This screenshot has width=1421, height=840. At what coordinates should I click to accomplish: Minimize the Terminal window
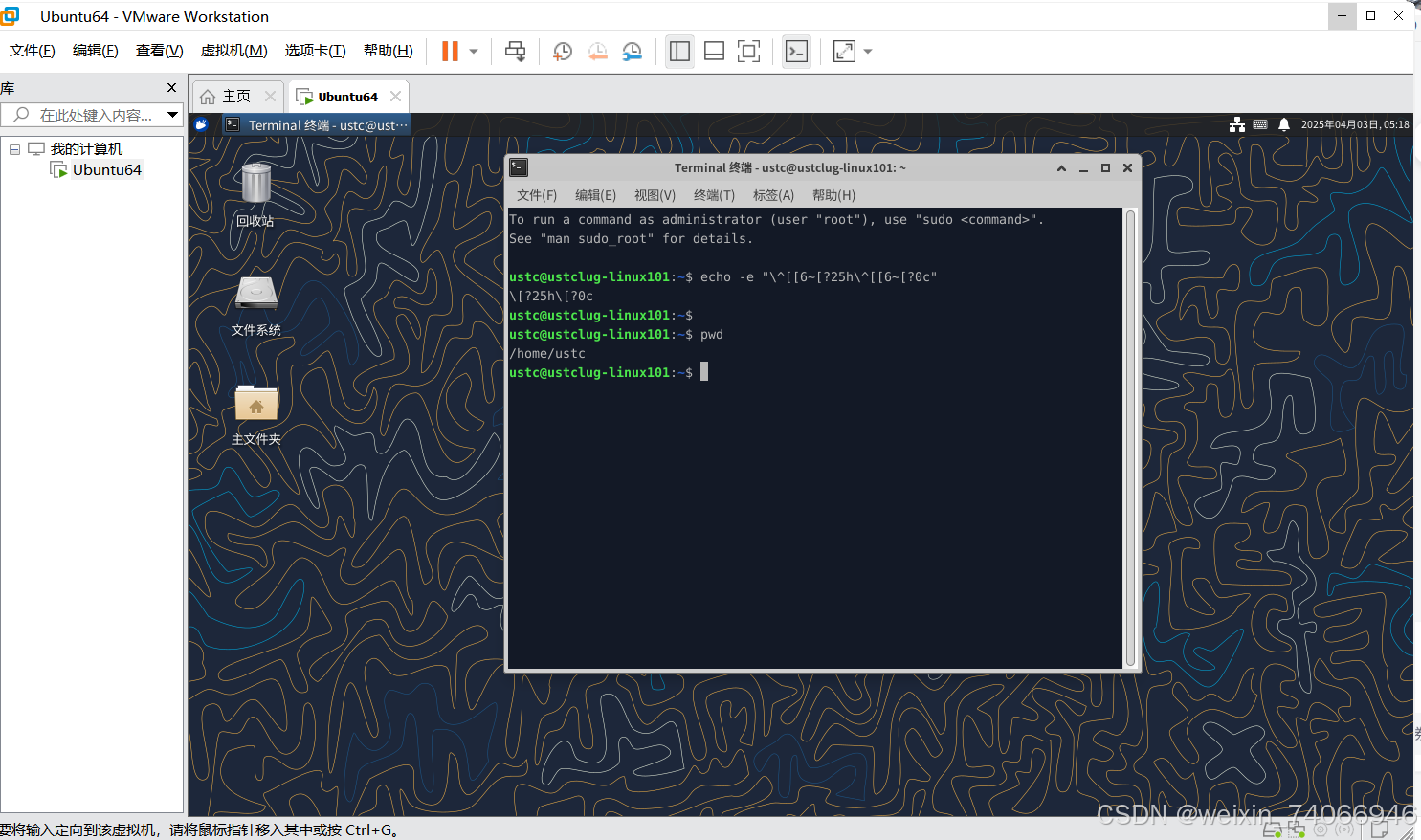[1083, 167]
